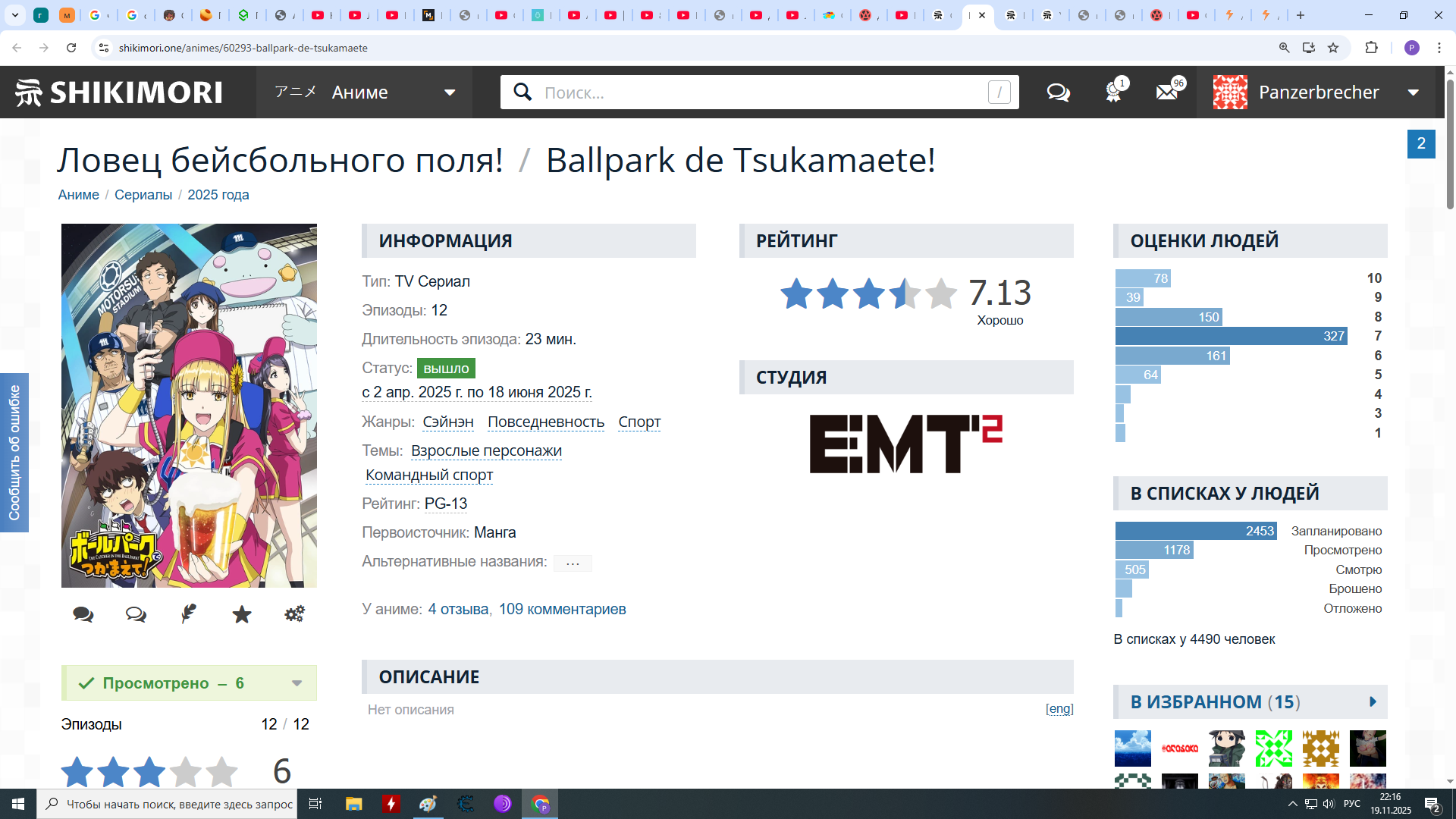
Task: Select the Спорт genre tag
Action: [639, 422]
